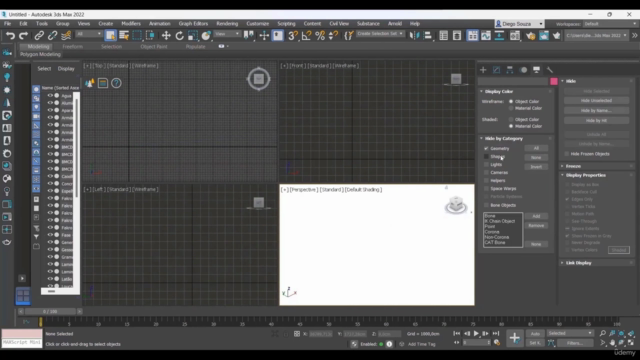640x360 pixels.
Task: Open the Scripting menu
Action: tap(286, 24)
